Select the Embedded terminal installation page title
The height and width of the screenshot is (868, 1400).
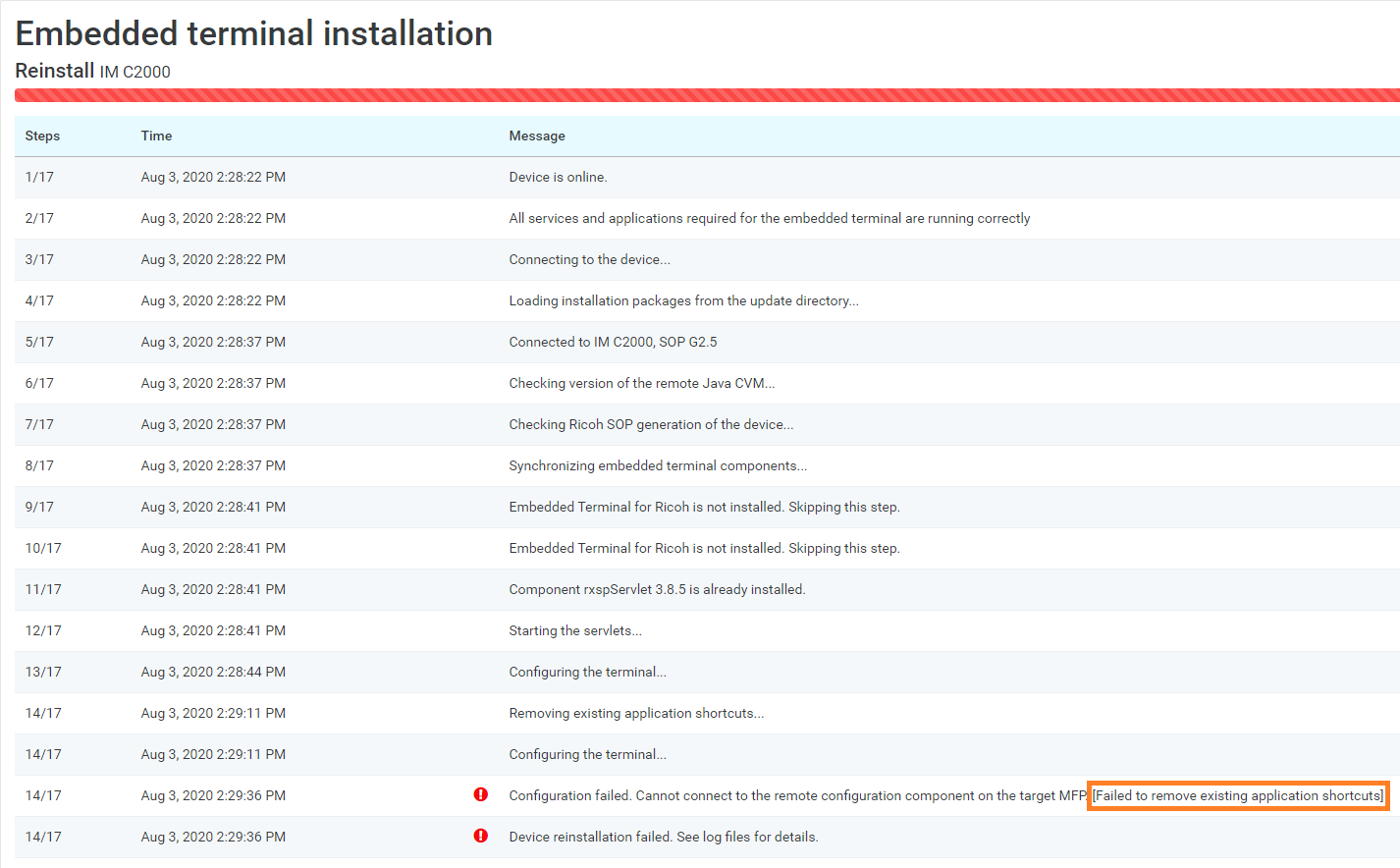pyautogui.click(x=253, y=32)
